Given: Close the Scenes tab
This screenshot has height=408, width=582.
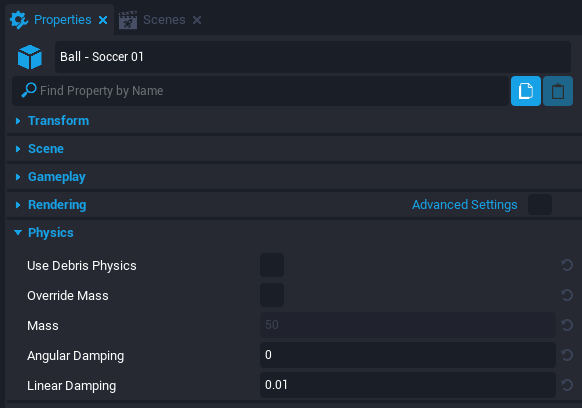Looking at the screenshot, I should (x=197, y=20).
